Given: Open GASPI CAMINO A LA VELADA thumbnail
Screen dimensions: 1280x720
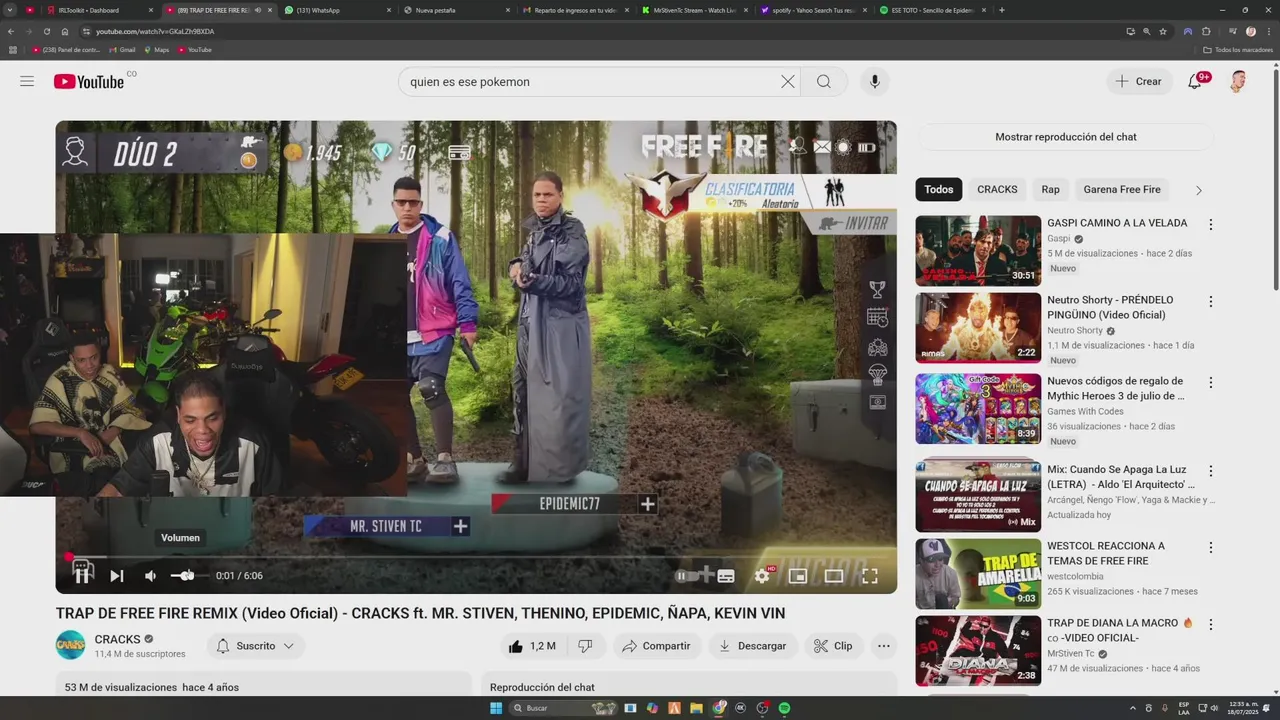Looking at the screenshot, I should [978, 251].
